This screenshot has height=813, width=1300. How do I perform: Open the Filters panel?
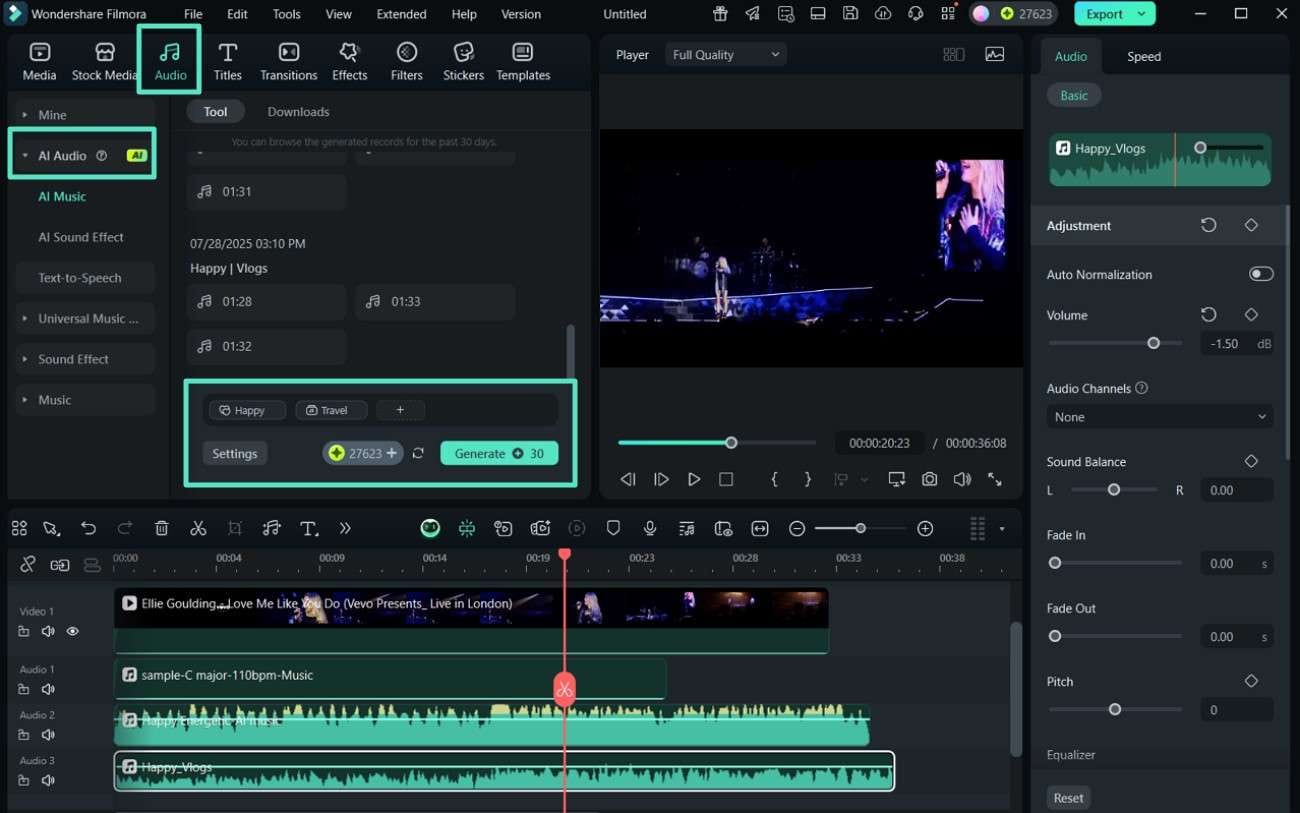[x=406, y=61]
